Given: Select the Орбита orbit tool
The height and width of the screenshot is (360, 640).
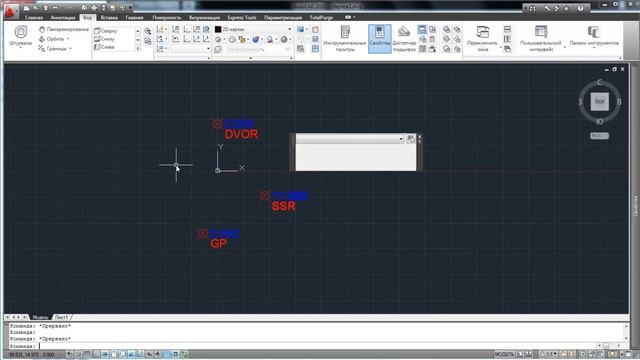Looking at the screenshot, I should pos(52,39).
